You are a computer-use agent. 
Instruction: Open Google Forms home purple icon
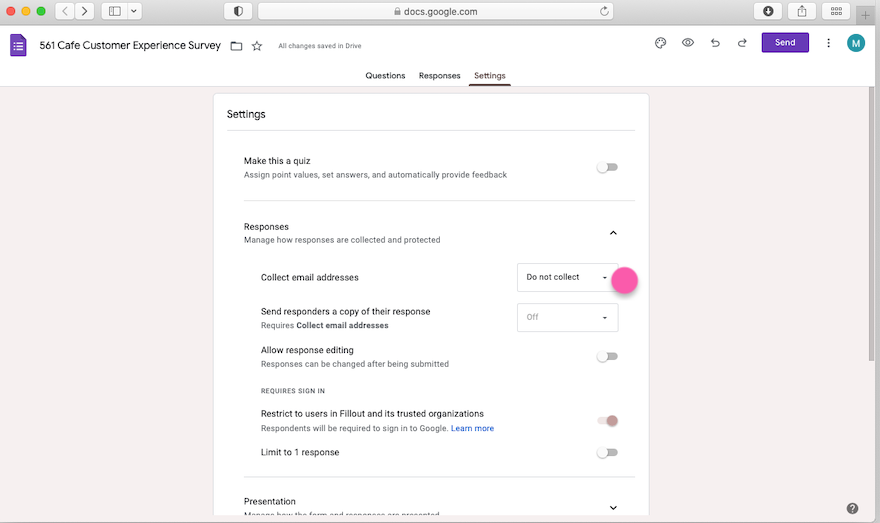click(x=19, y=45)
